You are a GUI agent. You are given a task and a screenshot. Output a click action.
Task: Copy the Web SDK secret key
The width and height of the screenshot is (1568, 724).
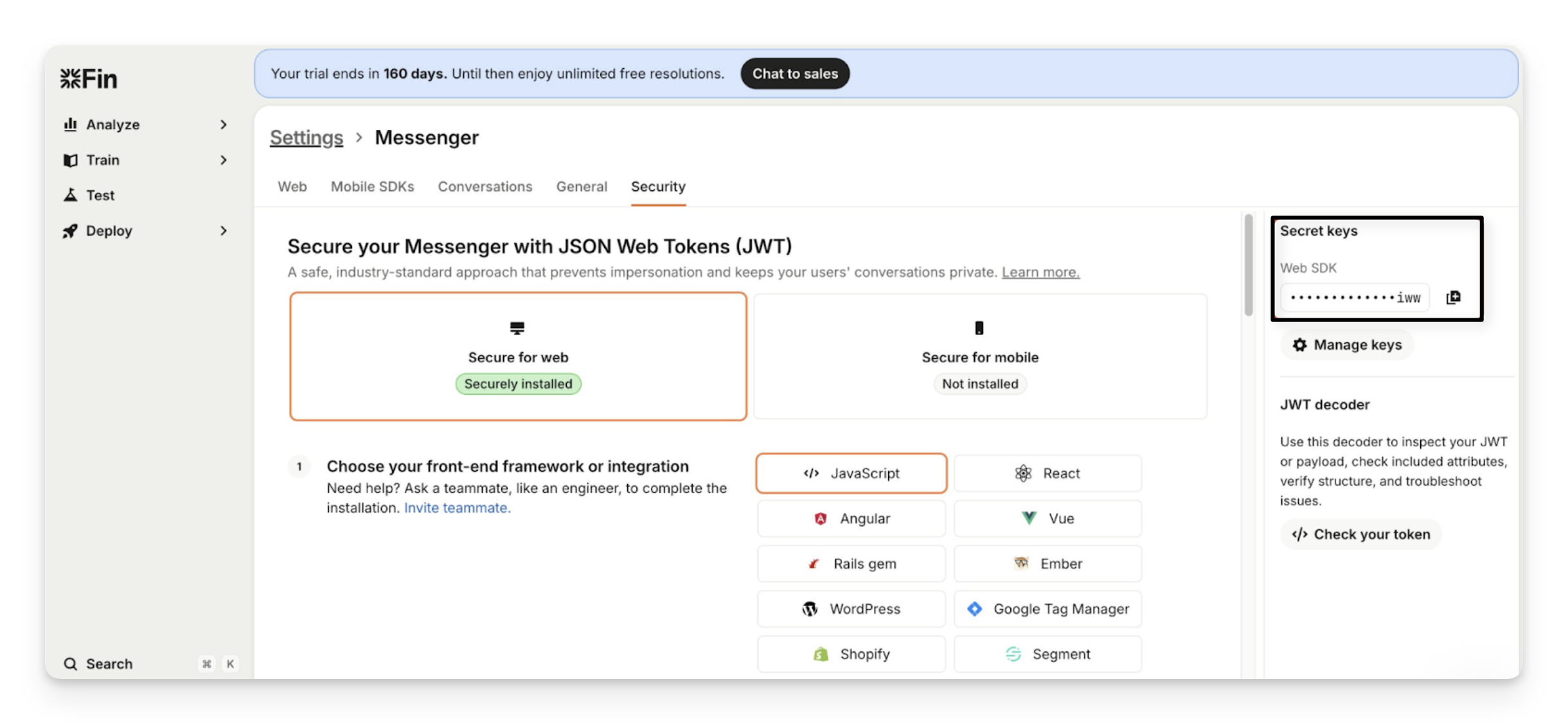coord(1453,297)
